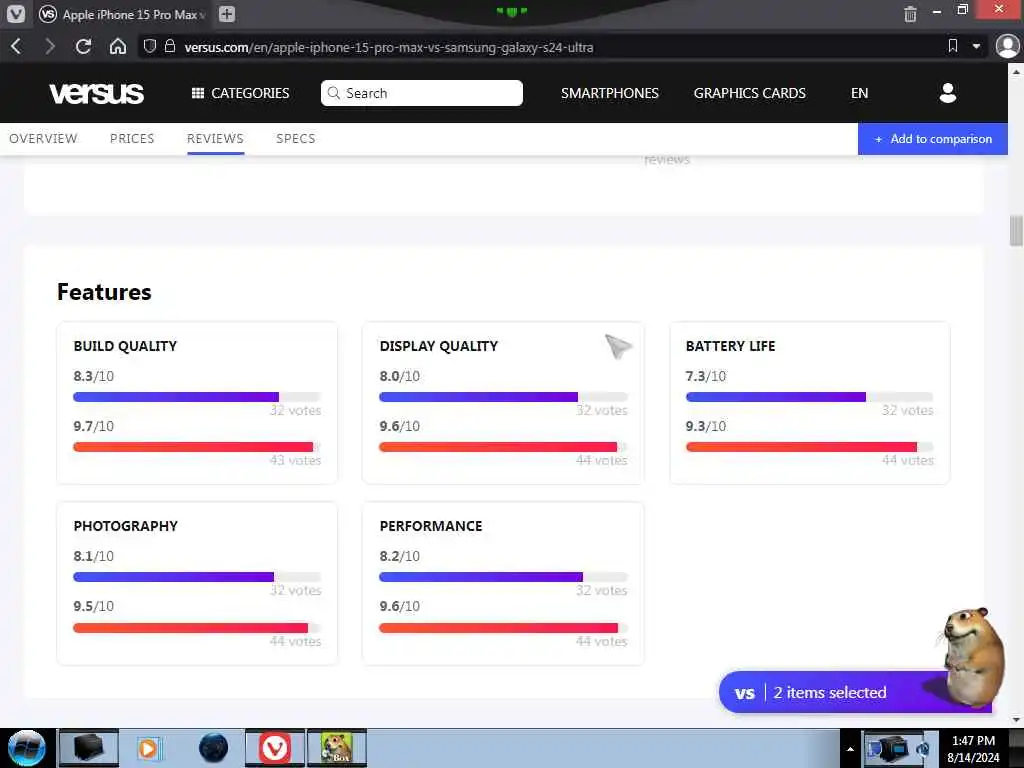Open black folder taskbar icon

89,748
